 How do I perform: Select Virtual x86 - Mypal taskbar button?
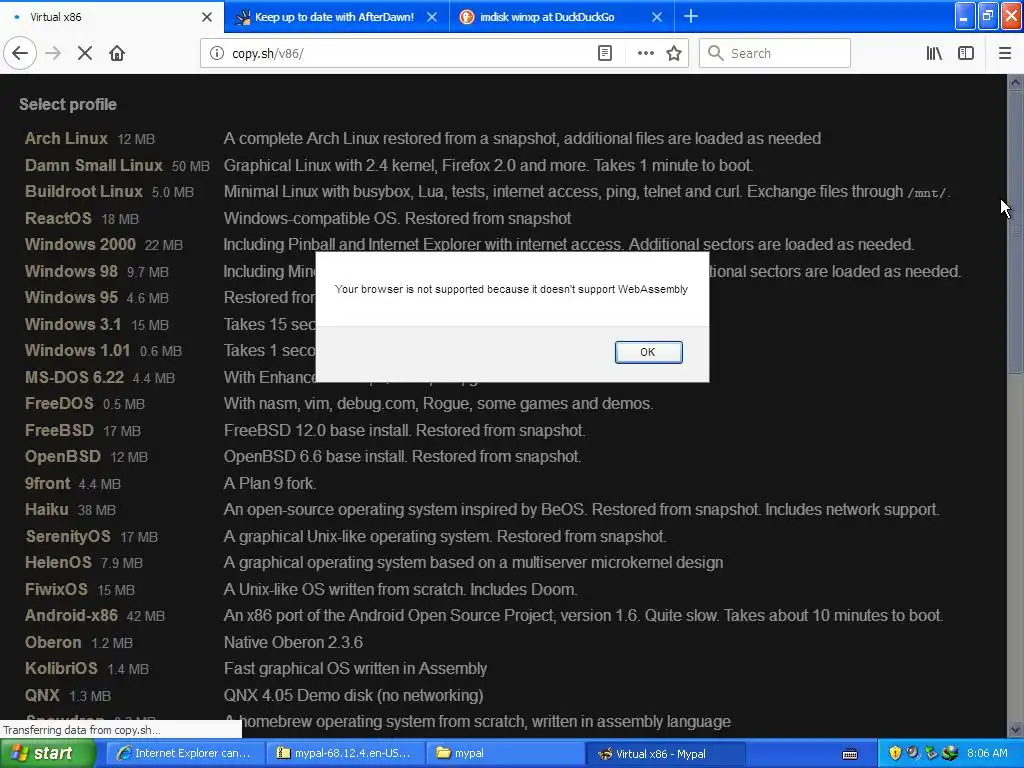click(x=665, y=753)
